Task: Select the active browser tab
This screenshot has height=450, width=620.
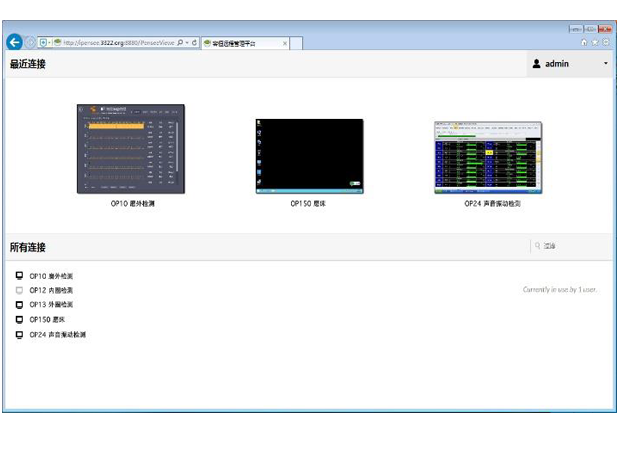Action: point(240,44)
